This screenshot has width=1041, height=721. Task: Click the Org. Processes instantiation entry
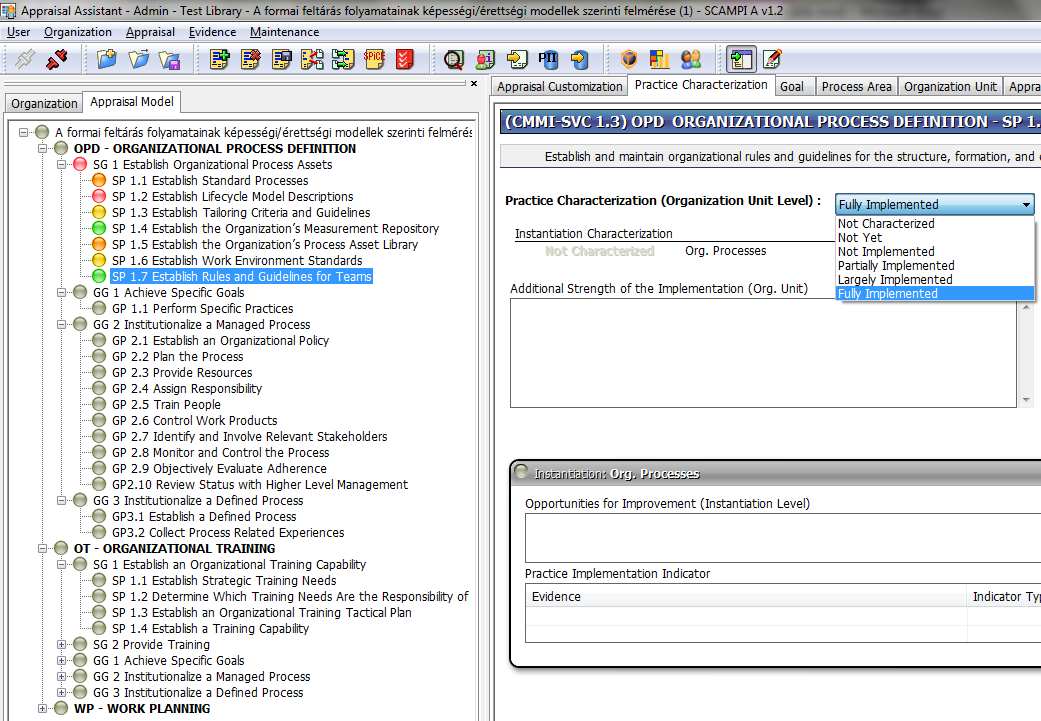pos(726,251)
